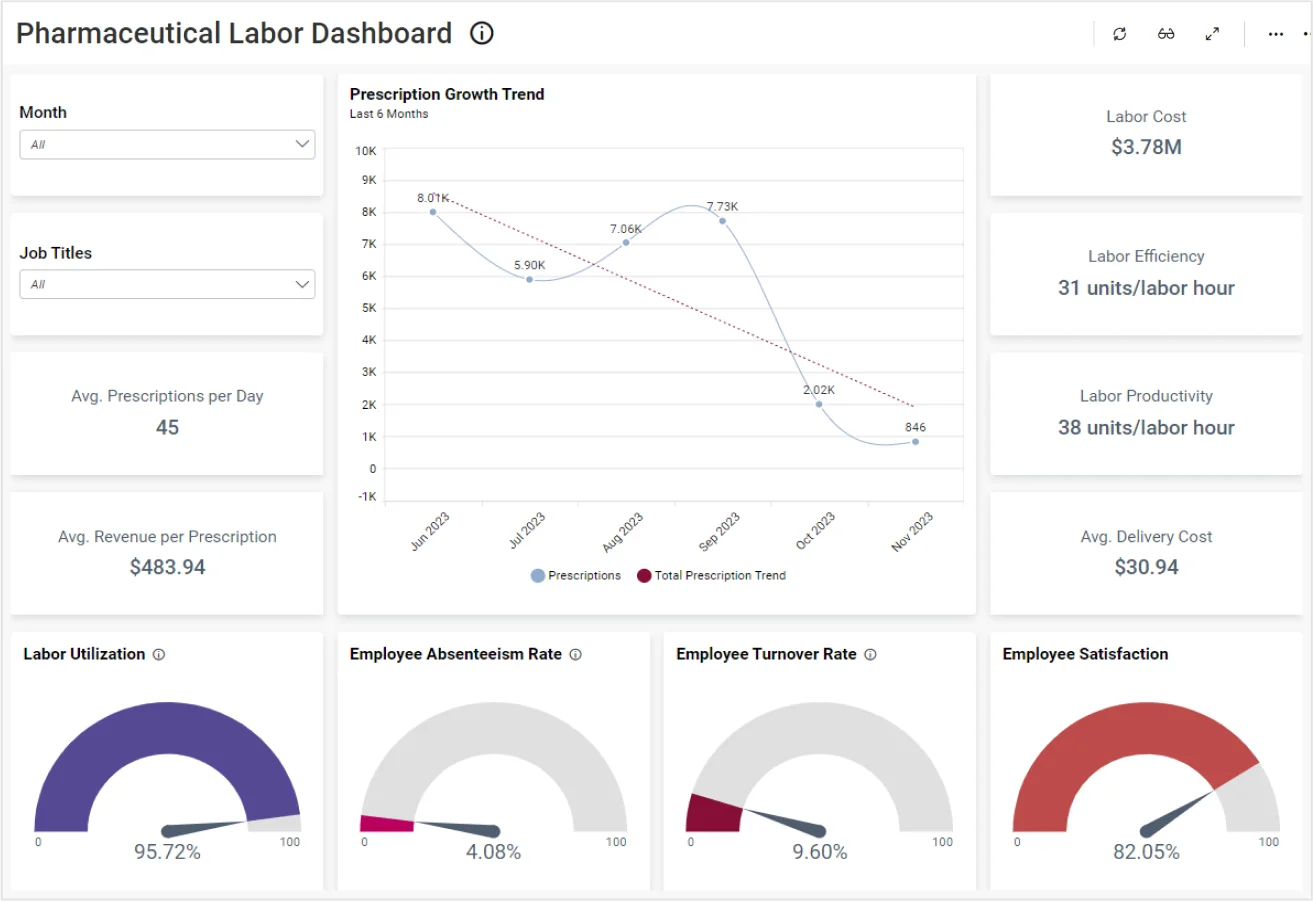Toggle the Prescriptions legend series
The height and width of the screenshot is (901, 1313).
[x=576, y=576]
